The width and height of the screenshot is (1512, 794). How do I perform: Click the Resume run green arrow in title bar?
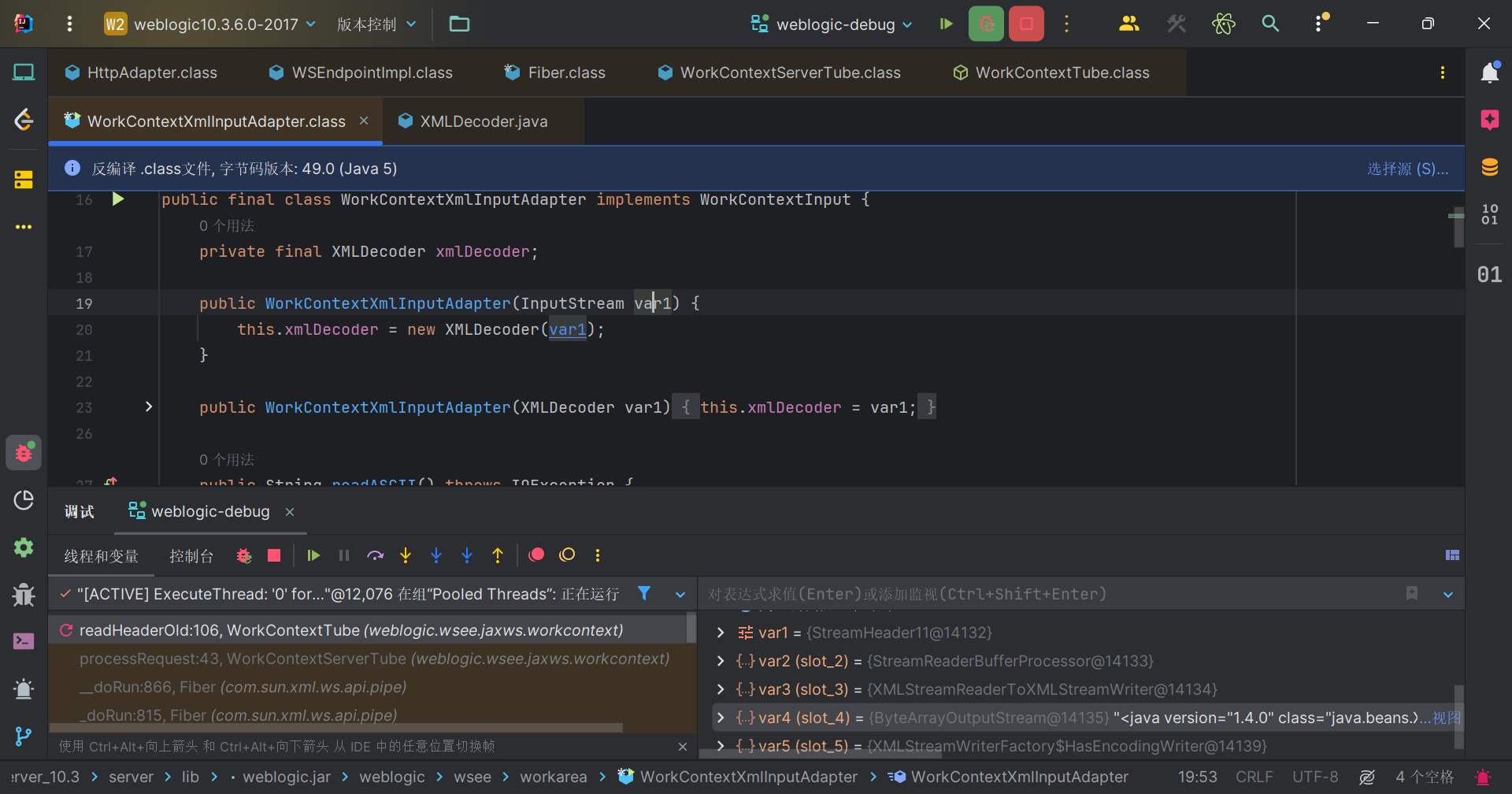pos(946,24)
